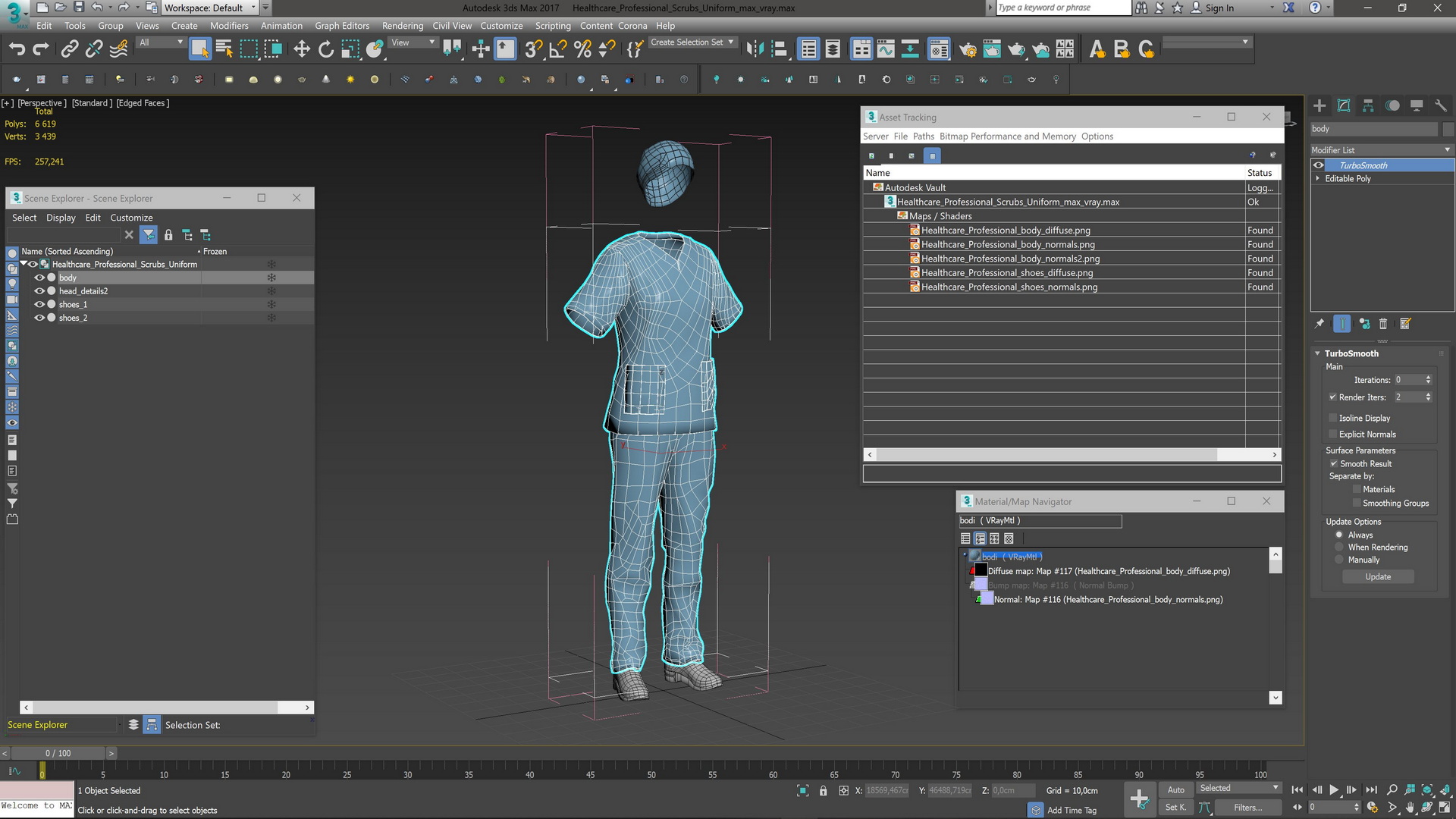
Task: Open the All selection filter dropdown
Action: coord(162,42)
